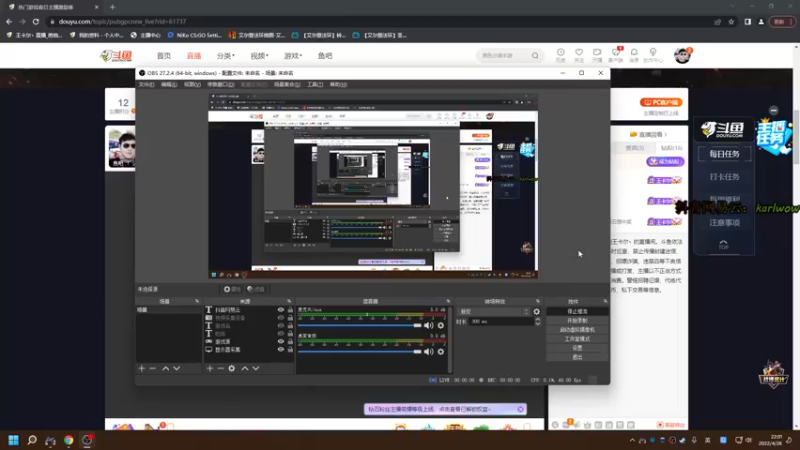Screen dimensions: 800x450
Task: Click the 属性 gear button above the docks
Action: click(x=232, y=289)
